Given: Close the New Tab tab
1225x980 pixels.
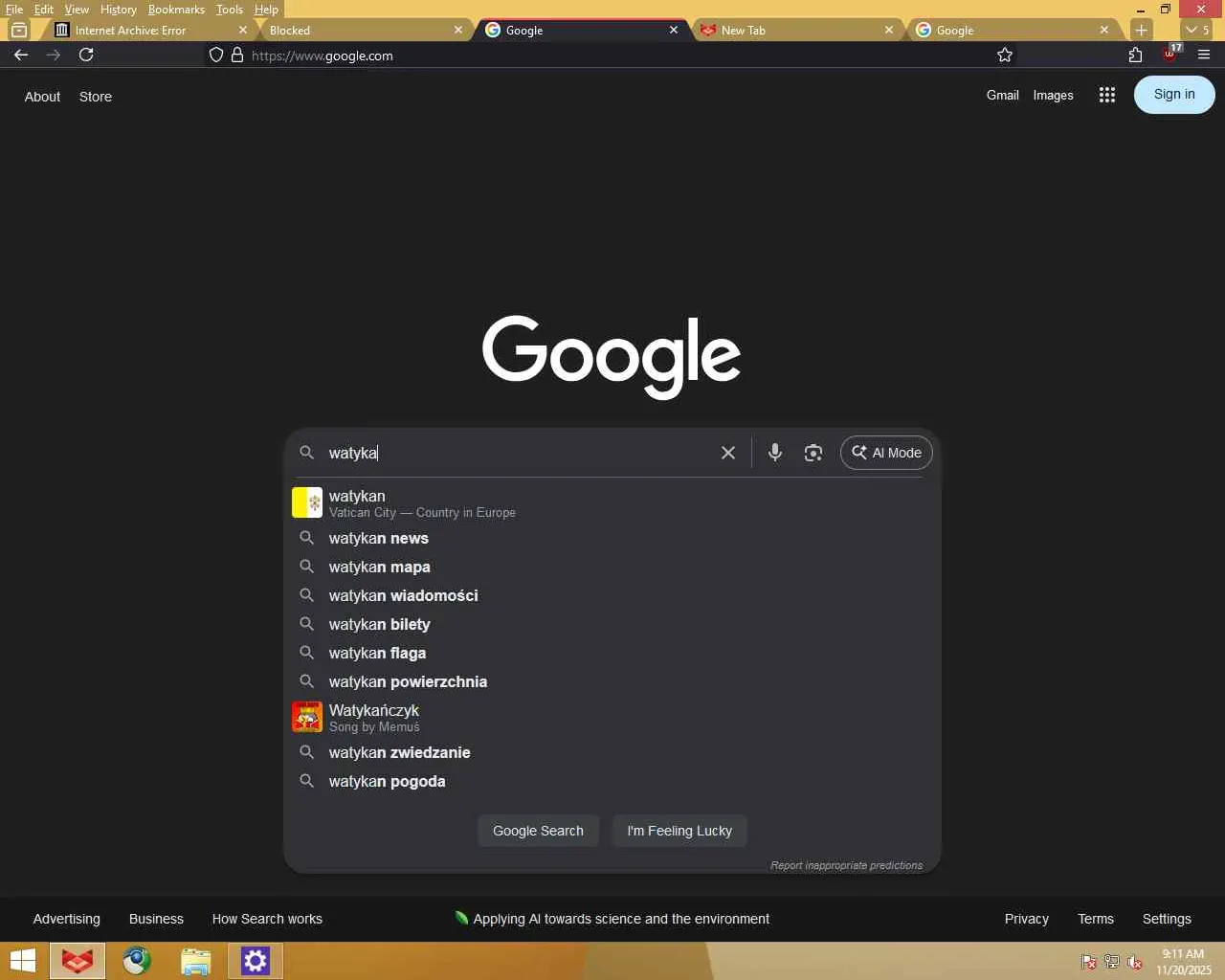Looking at the screenshot, I should [x=888, y=30].
